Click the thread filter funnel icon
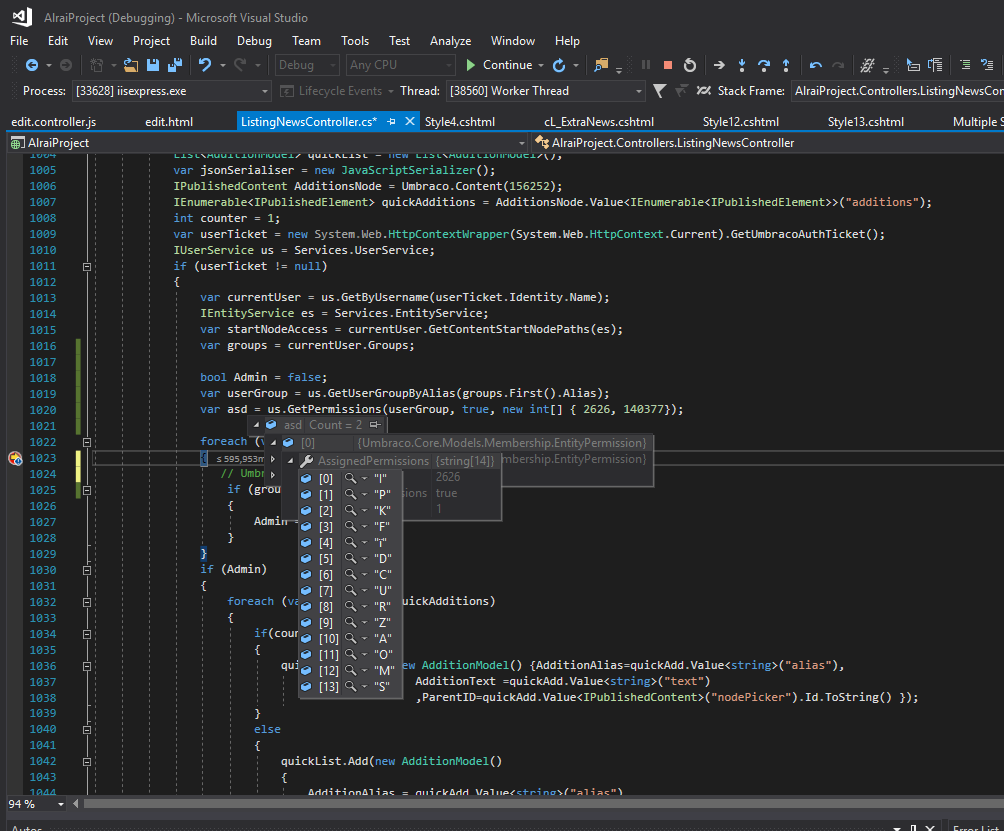The image size is (1004, 831). tap(660, 91)
